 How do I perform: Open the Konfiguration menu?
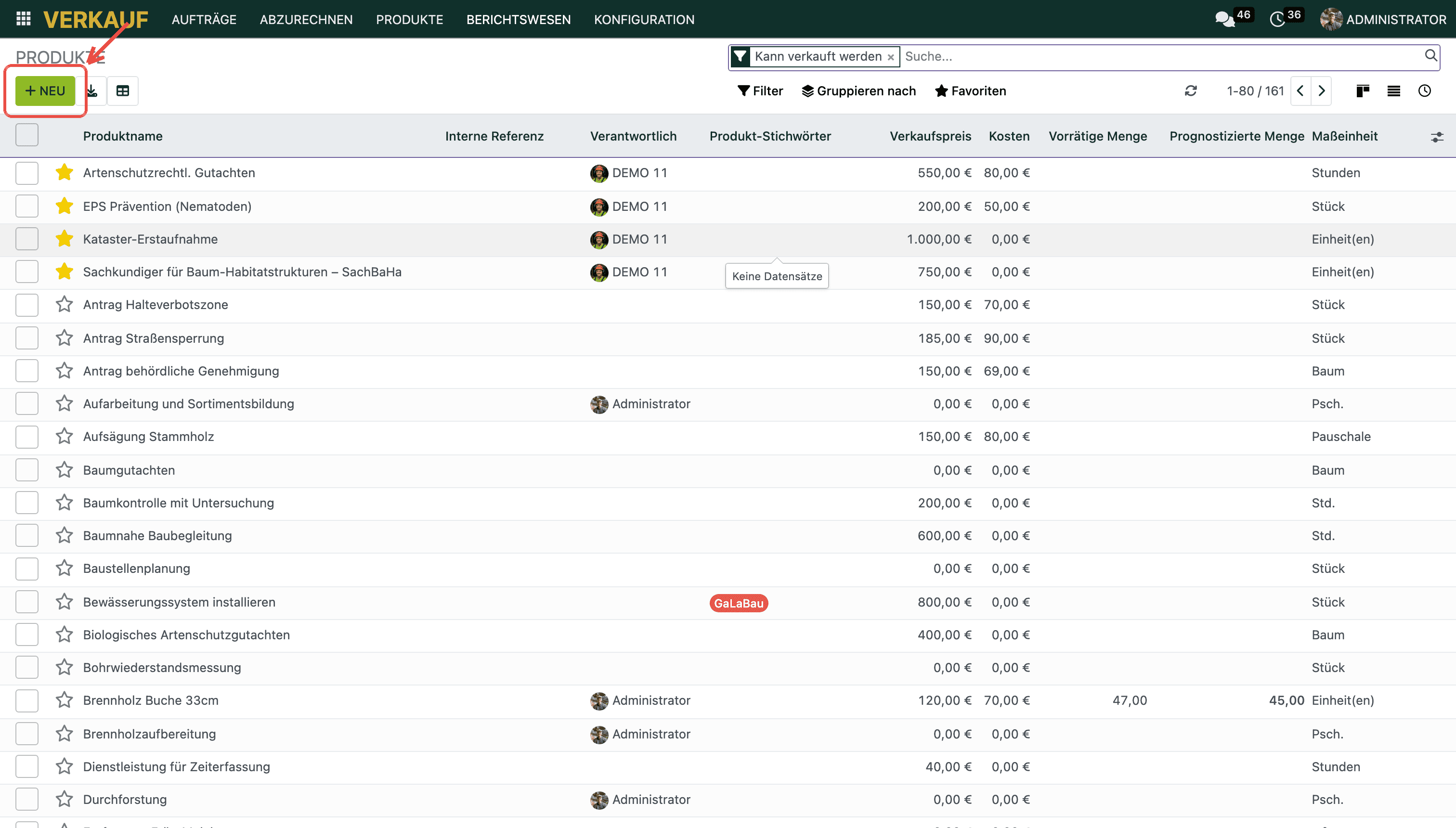point(644,19)
